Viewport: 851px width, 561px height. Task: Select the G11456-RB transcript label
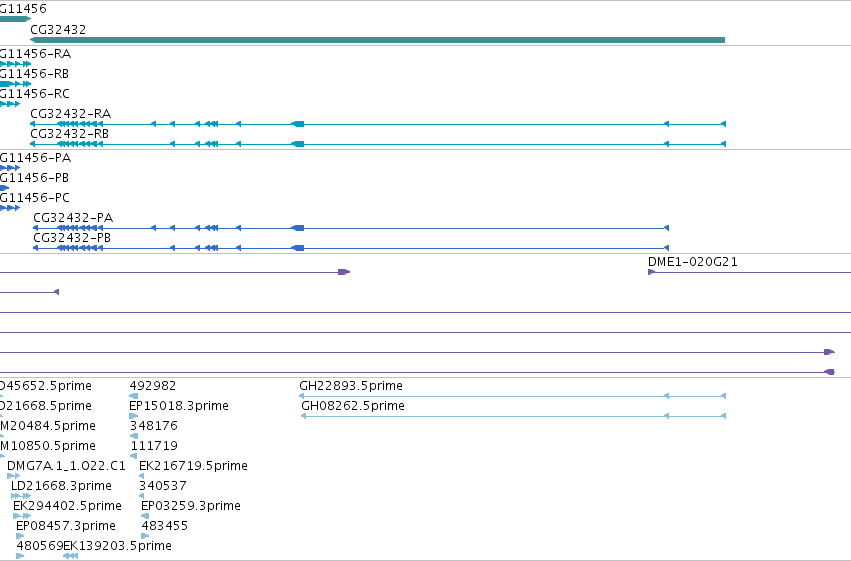pos(34,74)
